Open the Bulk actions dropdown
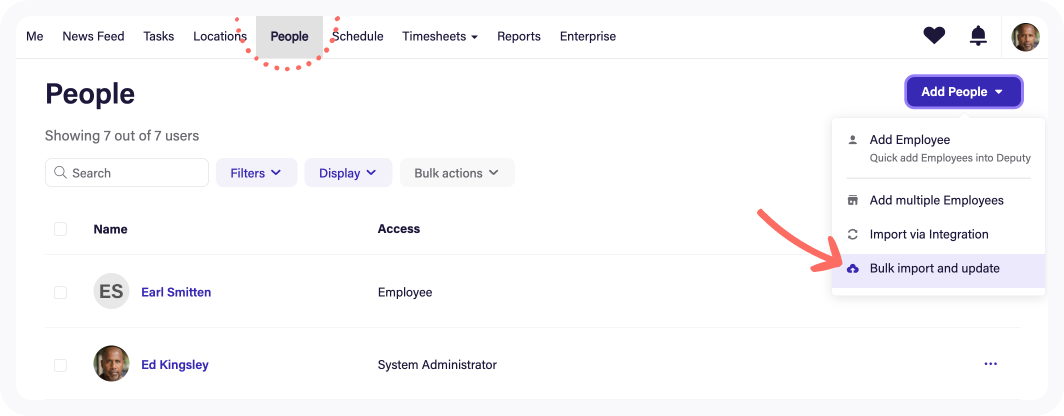 coord(457,172)
